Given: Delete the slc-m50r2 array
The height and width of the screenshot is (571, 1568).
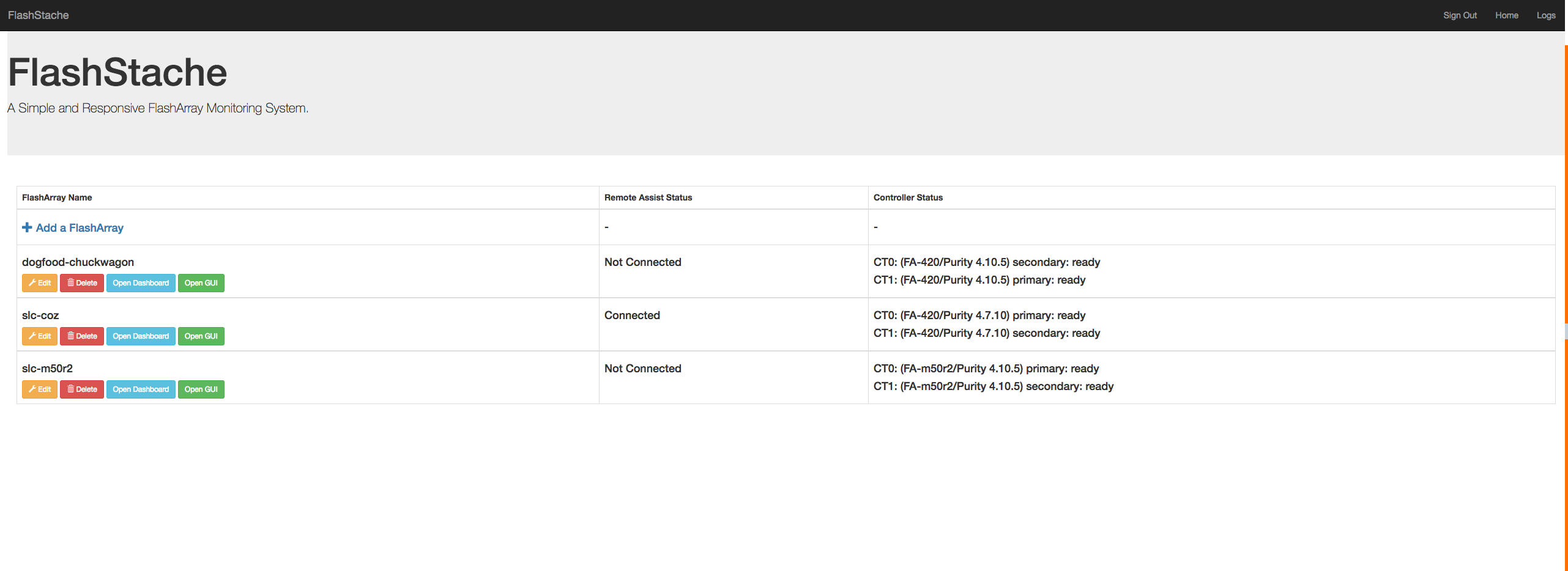Looking at the screenshot, I should (x=82, y=389).
